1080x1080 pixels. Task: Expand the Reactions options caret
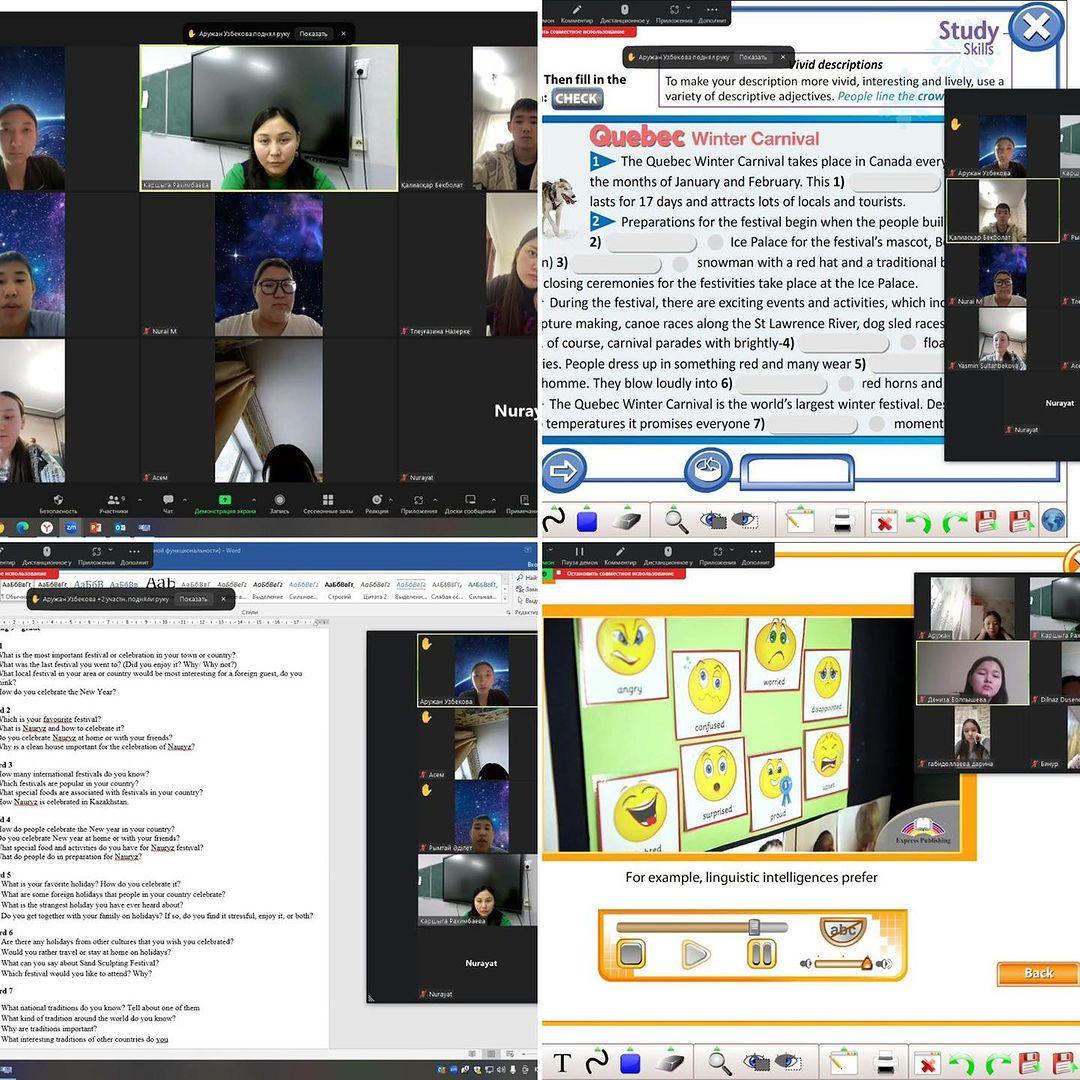391,499
